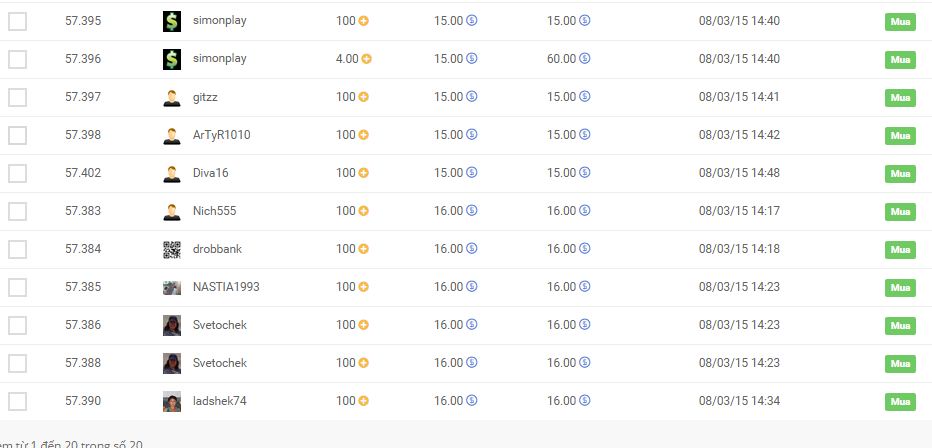The image size is (932, 448).
Task: Click NASTIA1993's profile photo
Action: click(171, 287)
